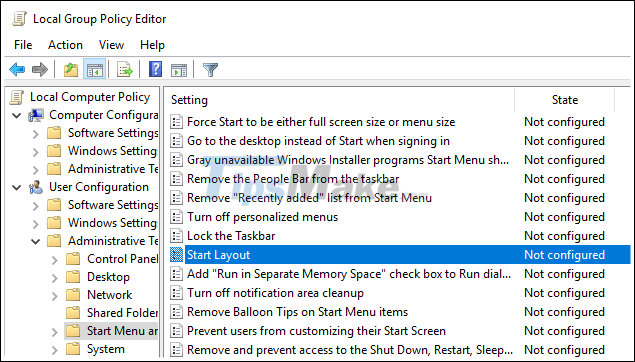Open Help via the question mark icon
This screenshot has width=635, height=362.
155,69
